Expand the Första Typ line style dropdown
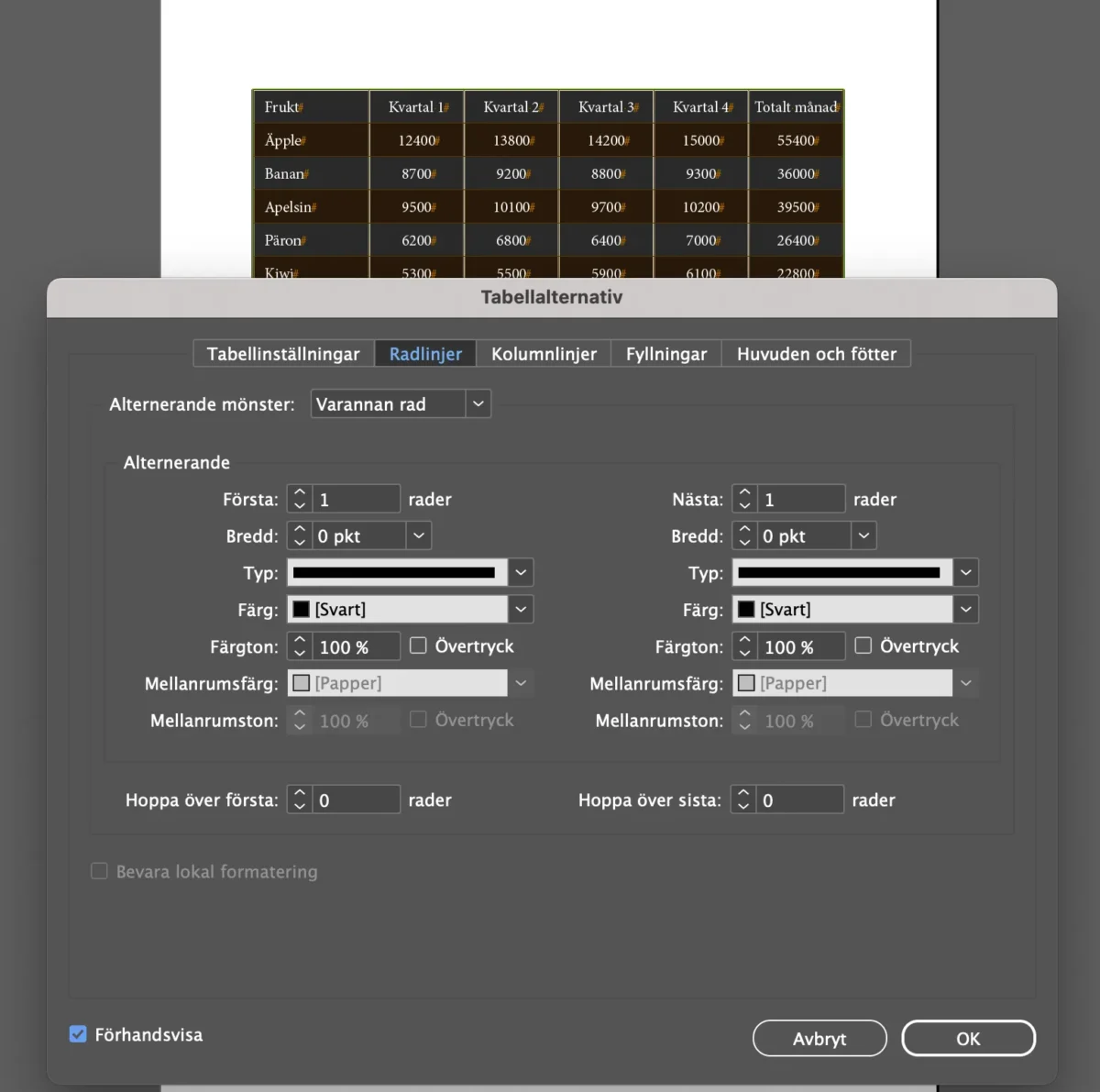 (x=521, y=573)
